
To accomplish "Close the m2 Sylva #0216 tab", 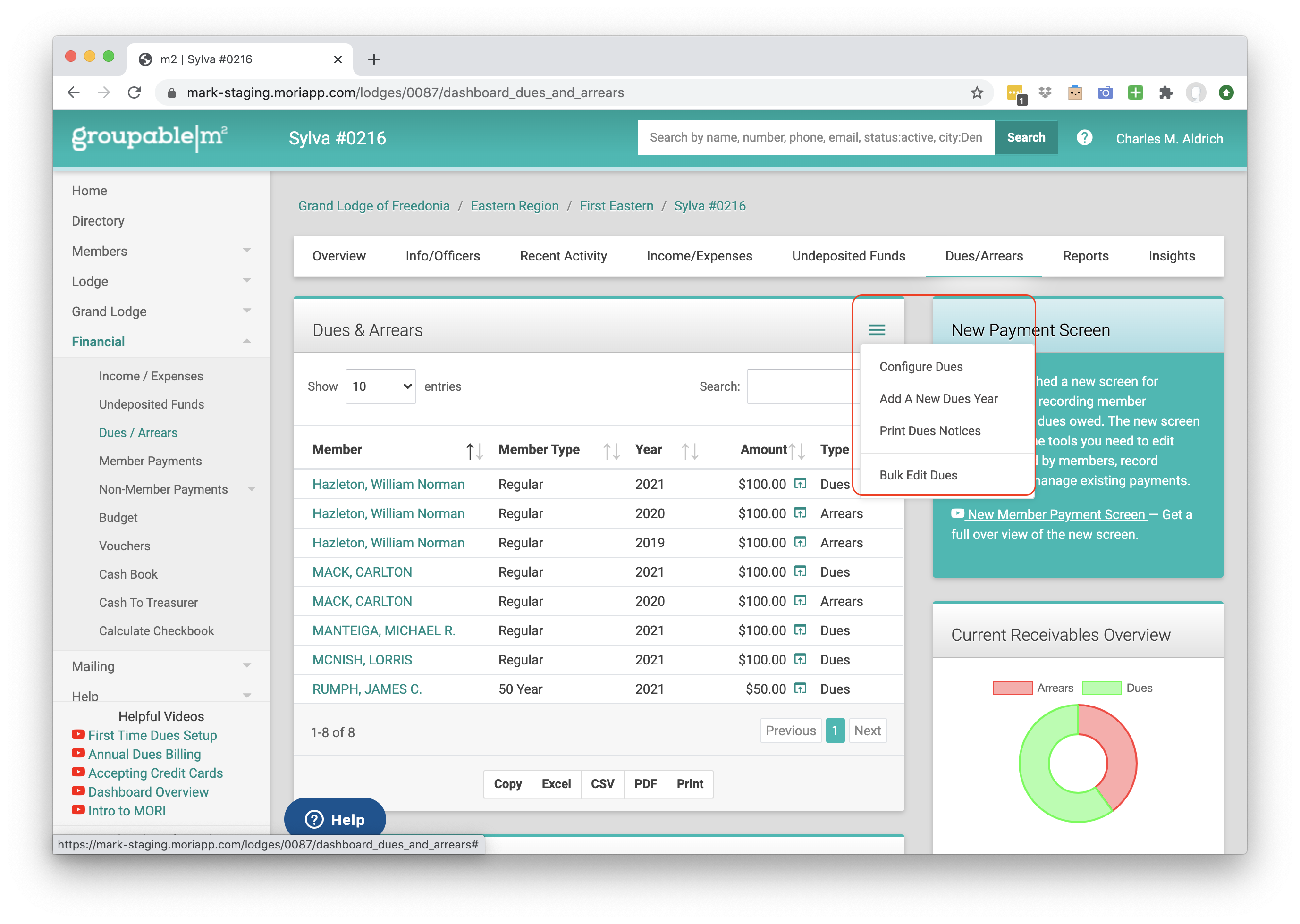I will [x=338, y=59].
